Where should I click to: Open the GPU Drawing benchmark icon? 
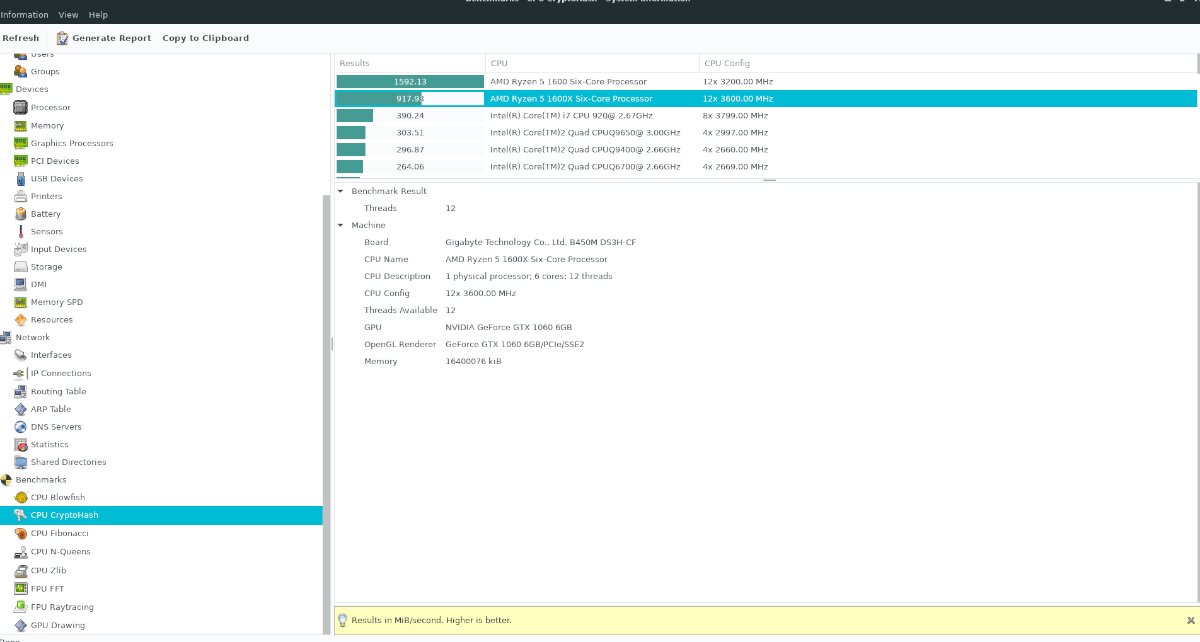[21, 625]
